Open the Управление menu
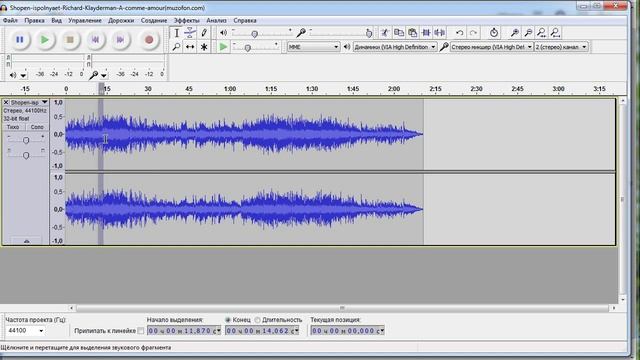The width and height of the screenshot is (640, 360). tap(85, 20)
